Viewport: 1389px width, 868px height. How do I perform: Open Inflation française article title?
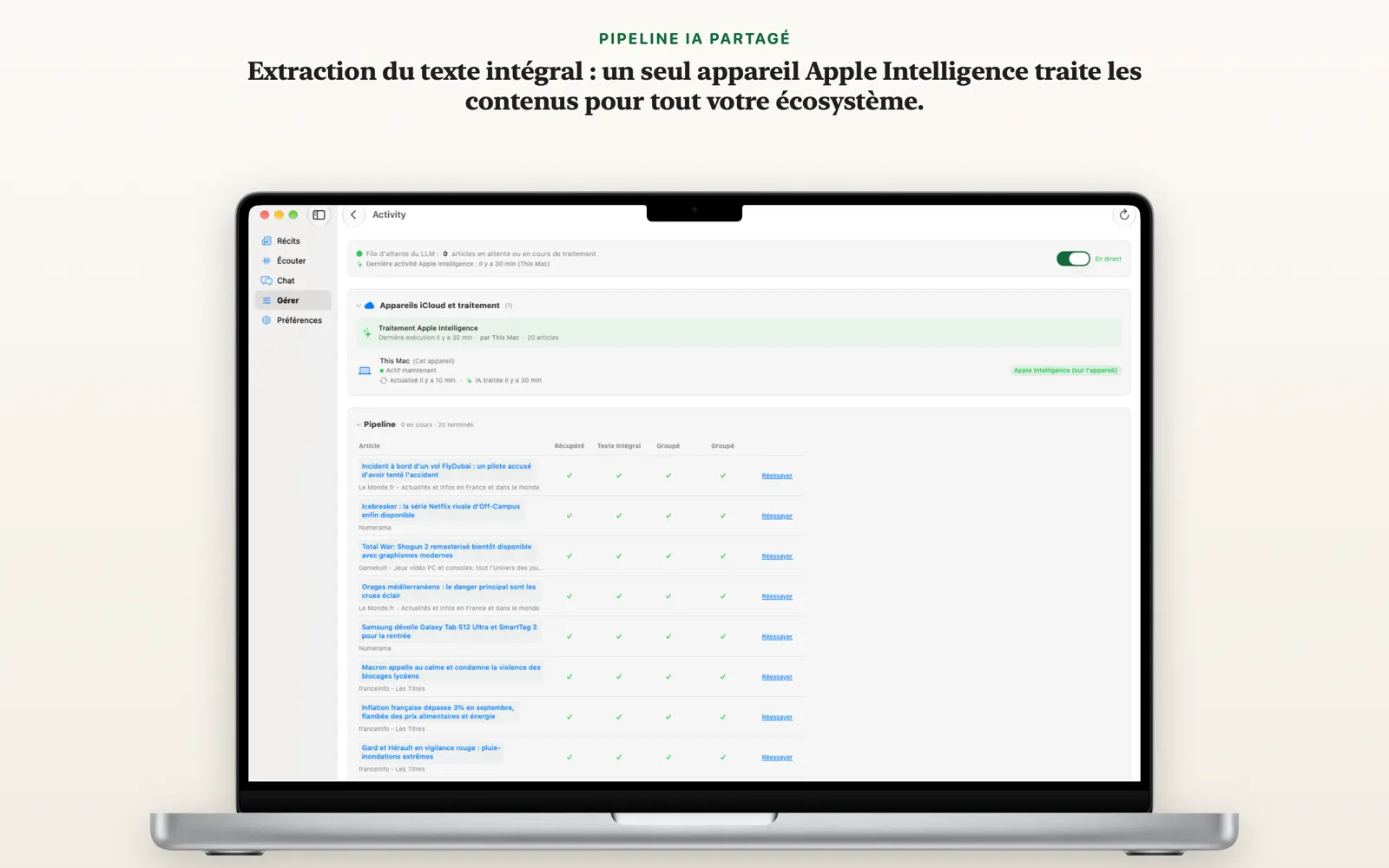click(x=438, y=712)
